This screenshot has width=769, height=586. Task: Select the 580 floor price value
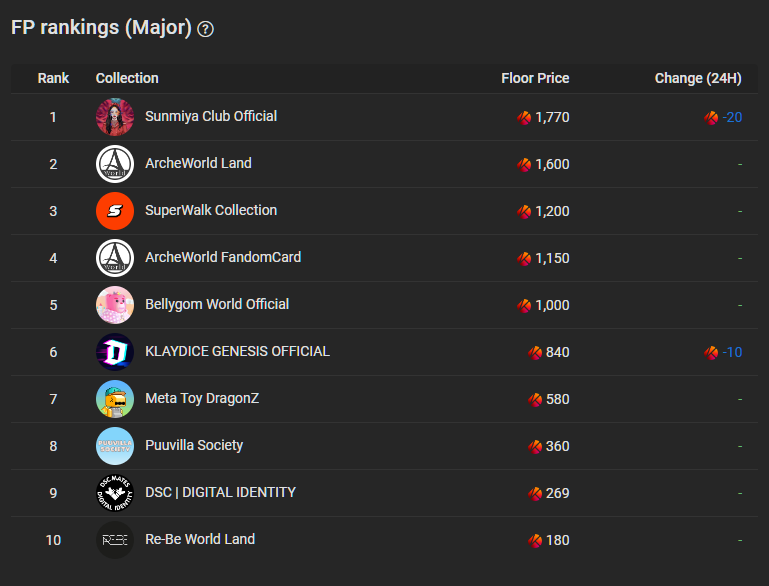[558, 400]
